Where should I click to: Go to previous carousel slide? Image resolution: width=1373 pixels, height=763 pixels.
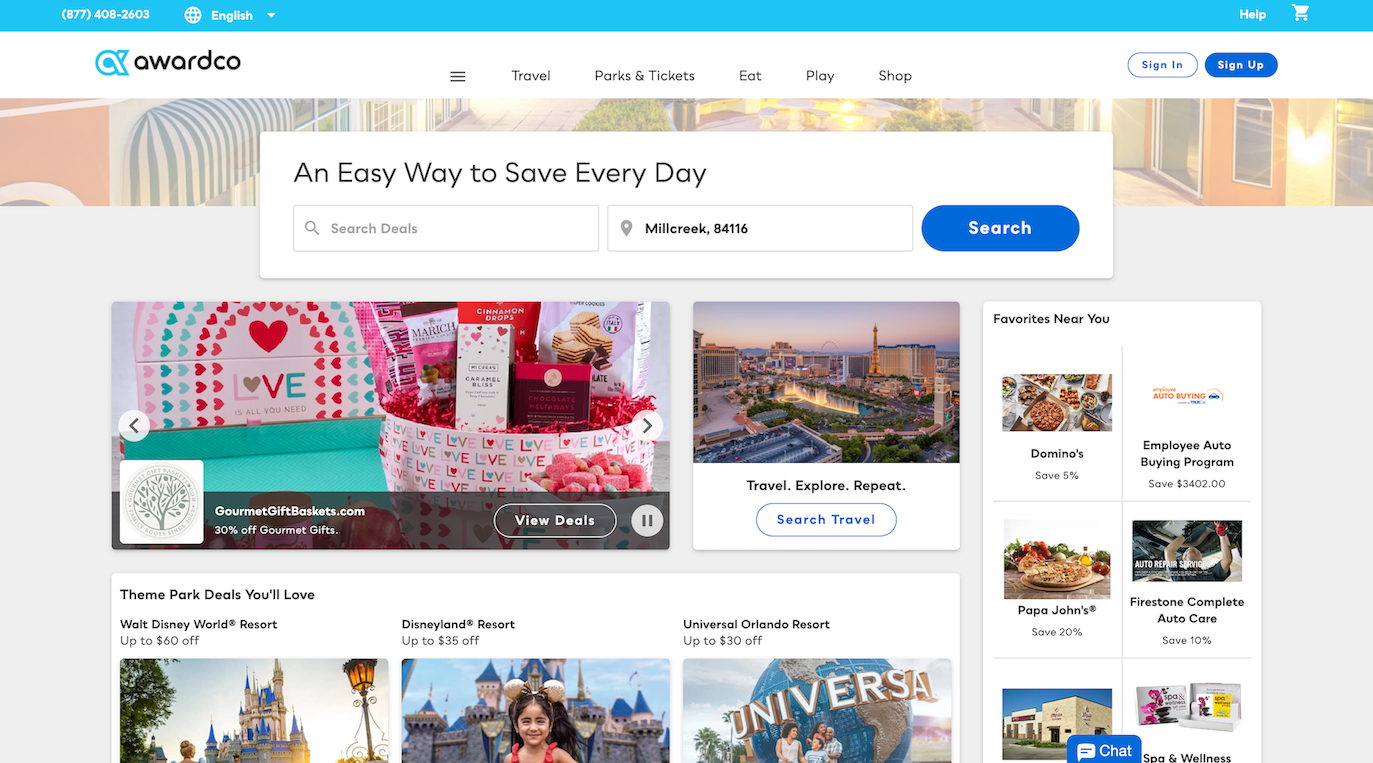[x=134, y=425]
